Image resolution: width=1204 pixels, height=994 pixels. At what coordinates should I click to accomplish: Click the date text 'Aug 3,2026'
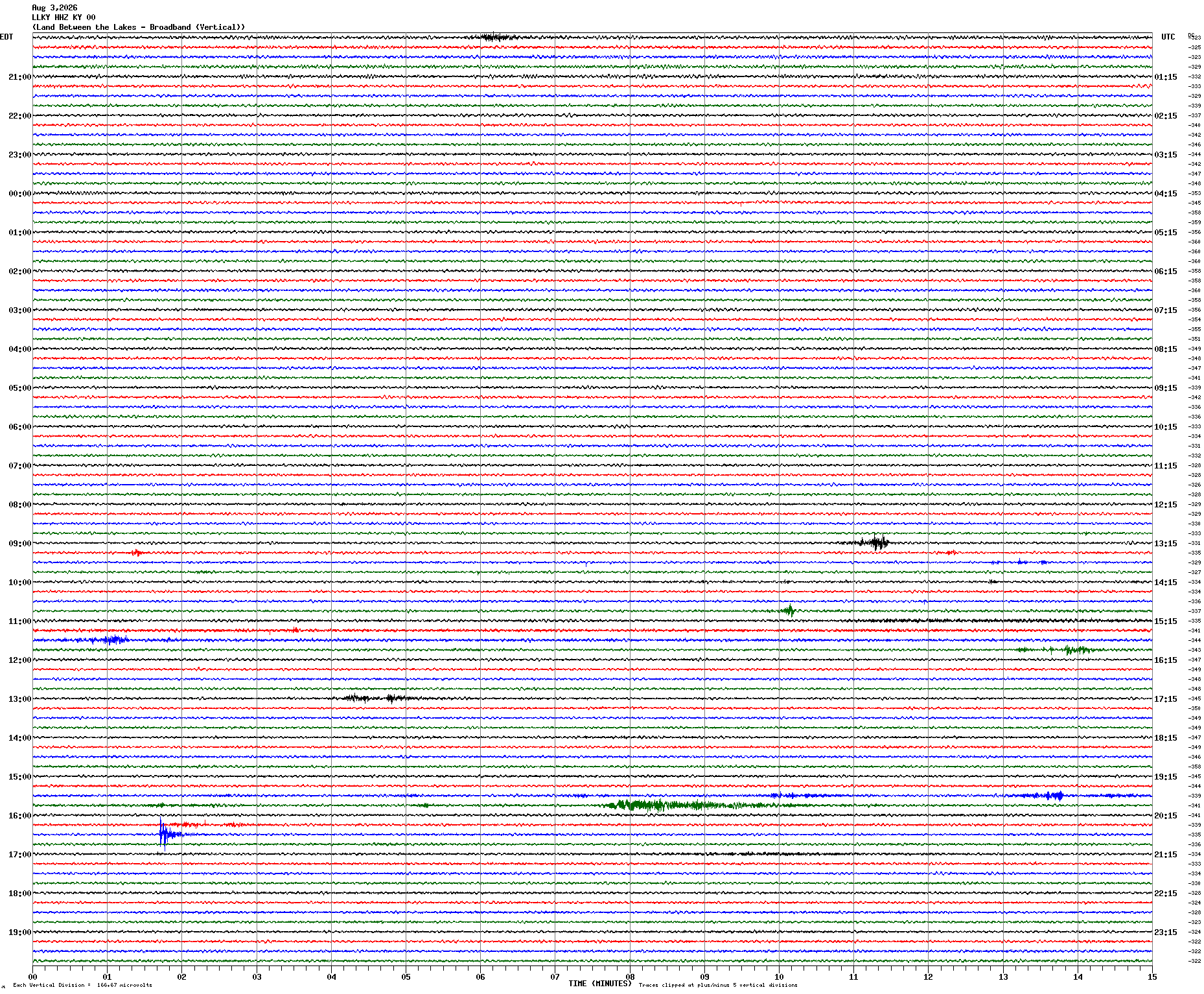point(54,8)
